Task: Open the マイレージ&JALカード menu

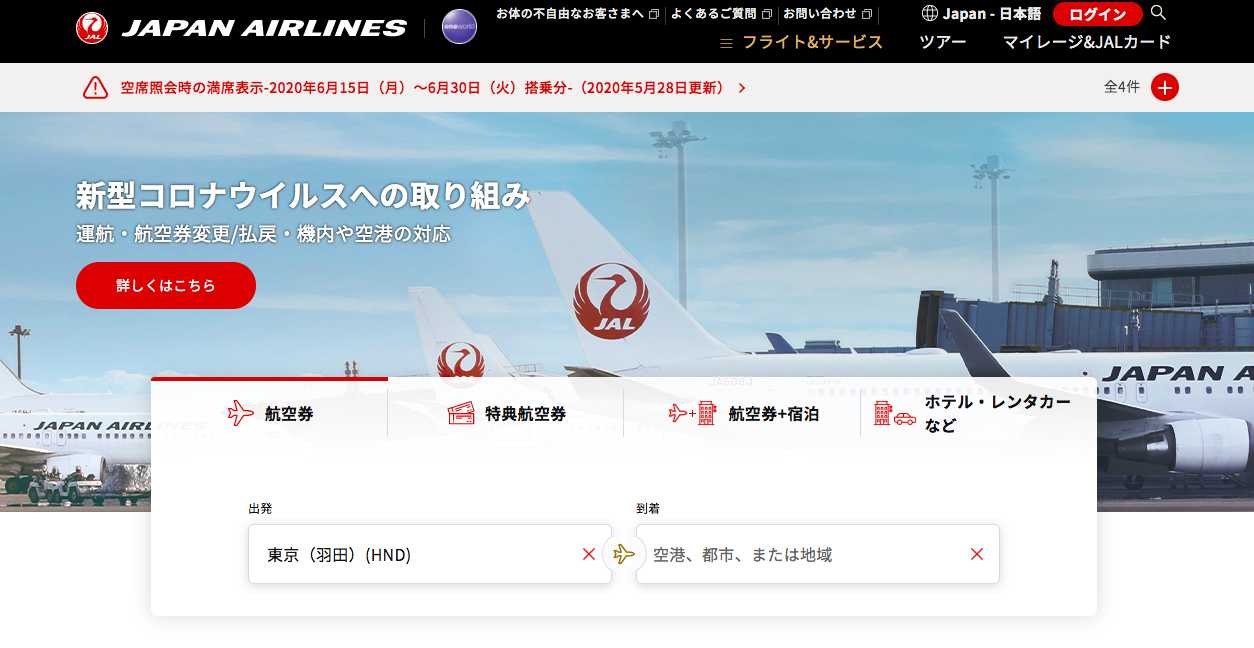Action: coord(1087,42)
